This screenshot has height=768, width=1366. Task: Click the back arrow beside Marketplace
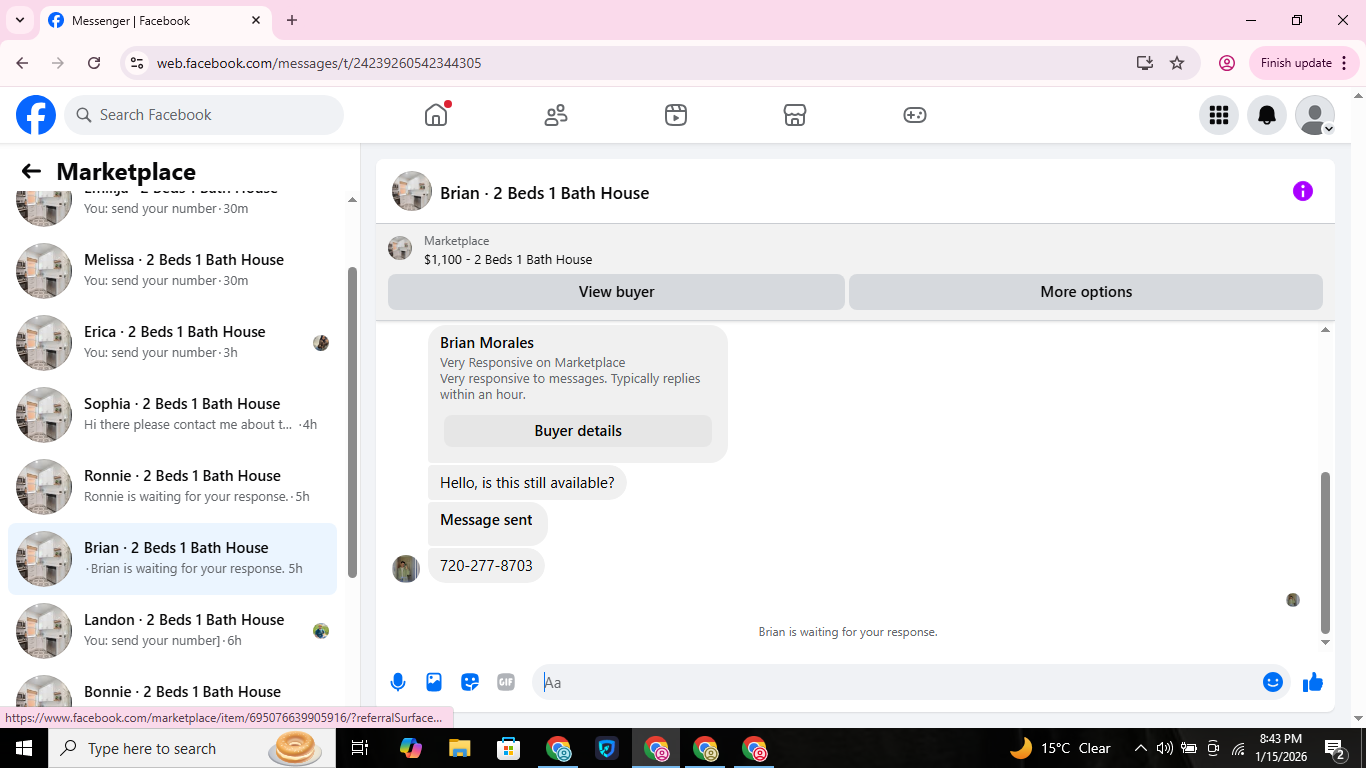31,171
